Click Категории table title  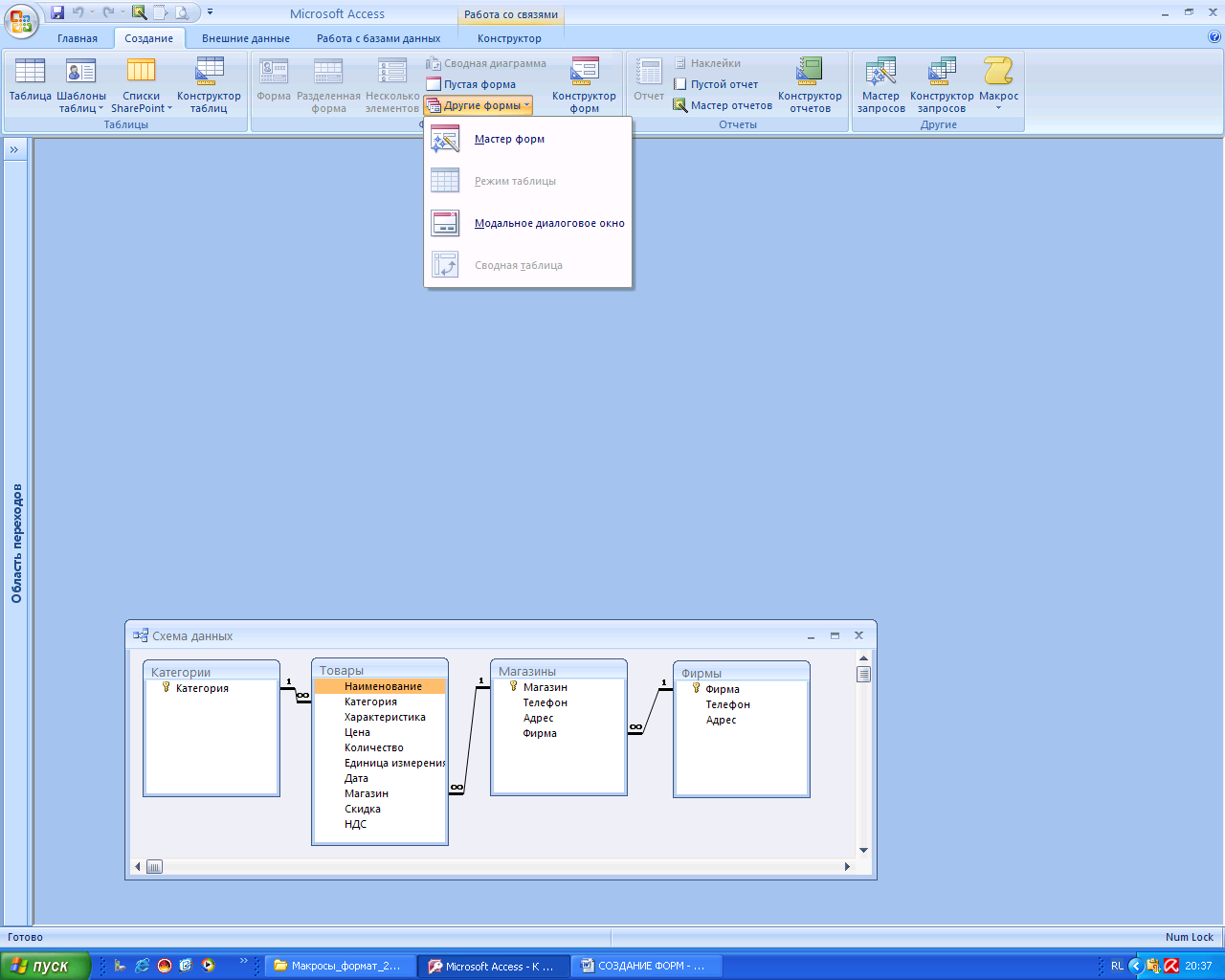181,672
